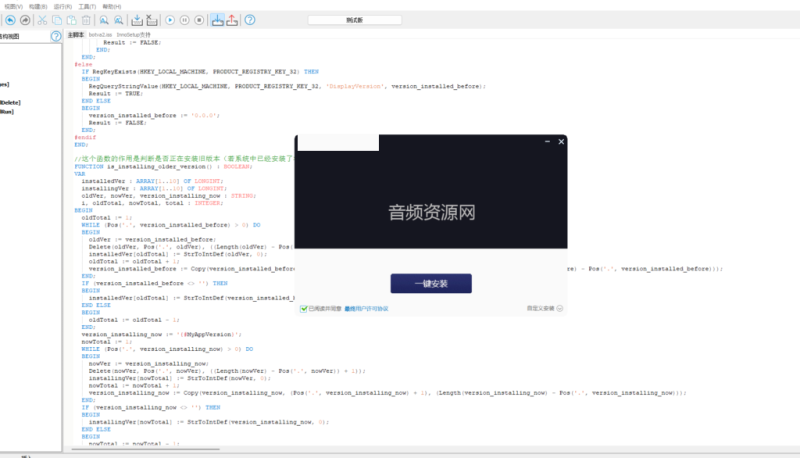Click the undo arrow icon in toolbar
This screenshot has width=800, height=458.
tap(10, 20)
